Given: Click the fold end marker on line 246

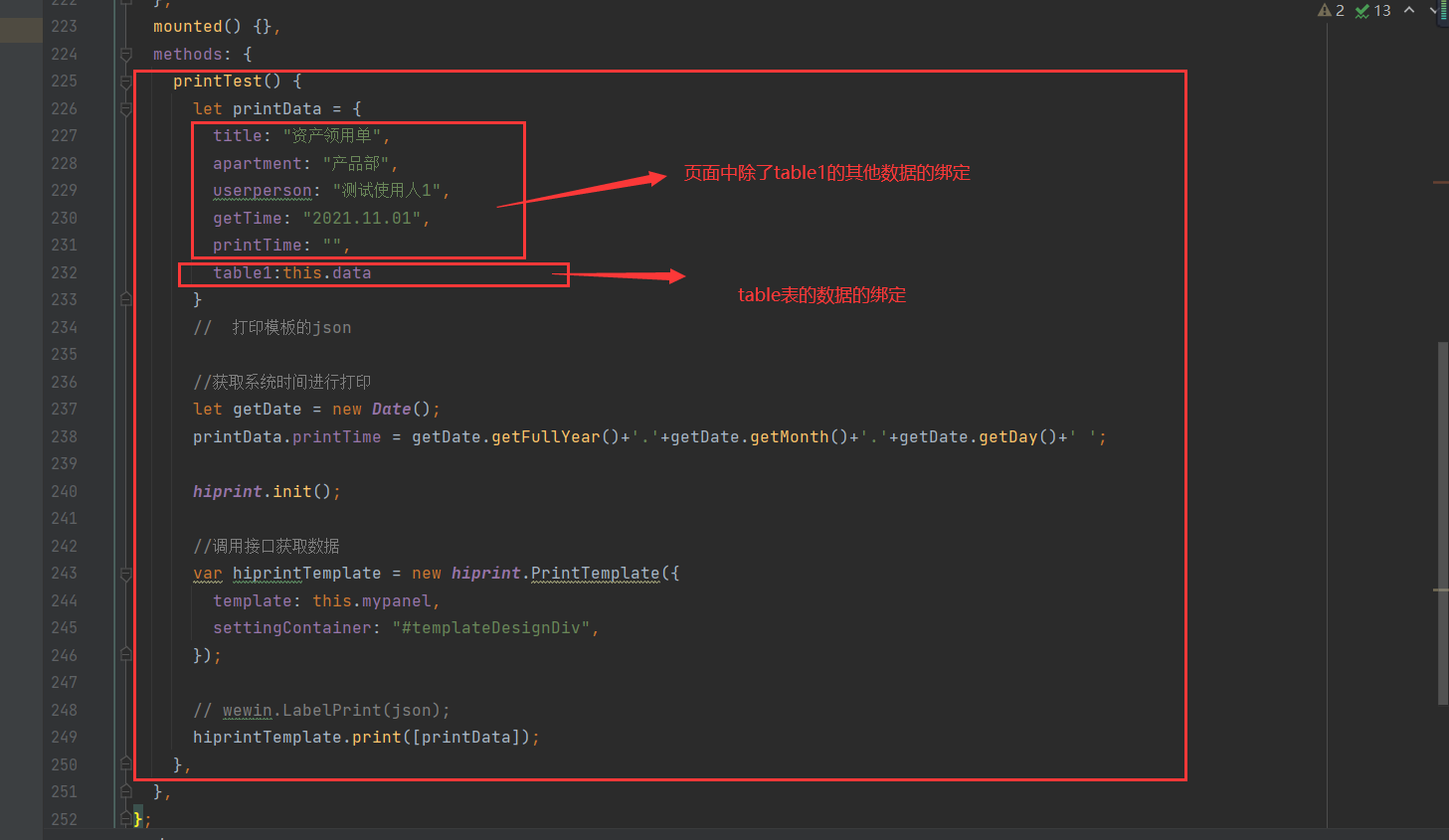Looking at the screenshot, I should point(126,655).
